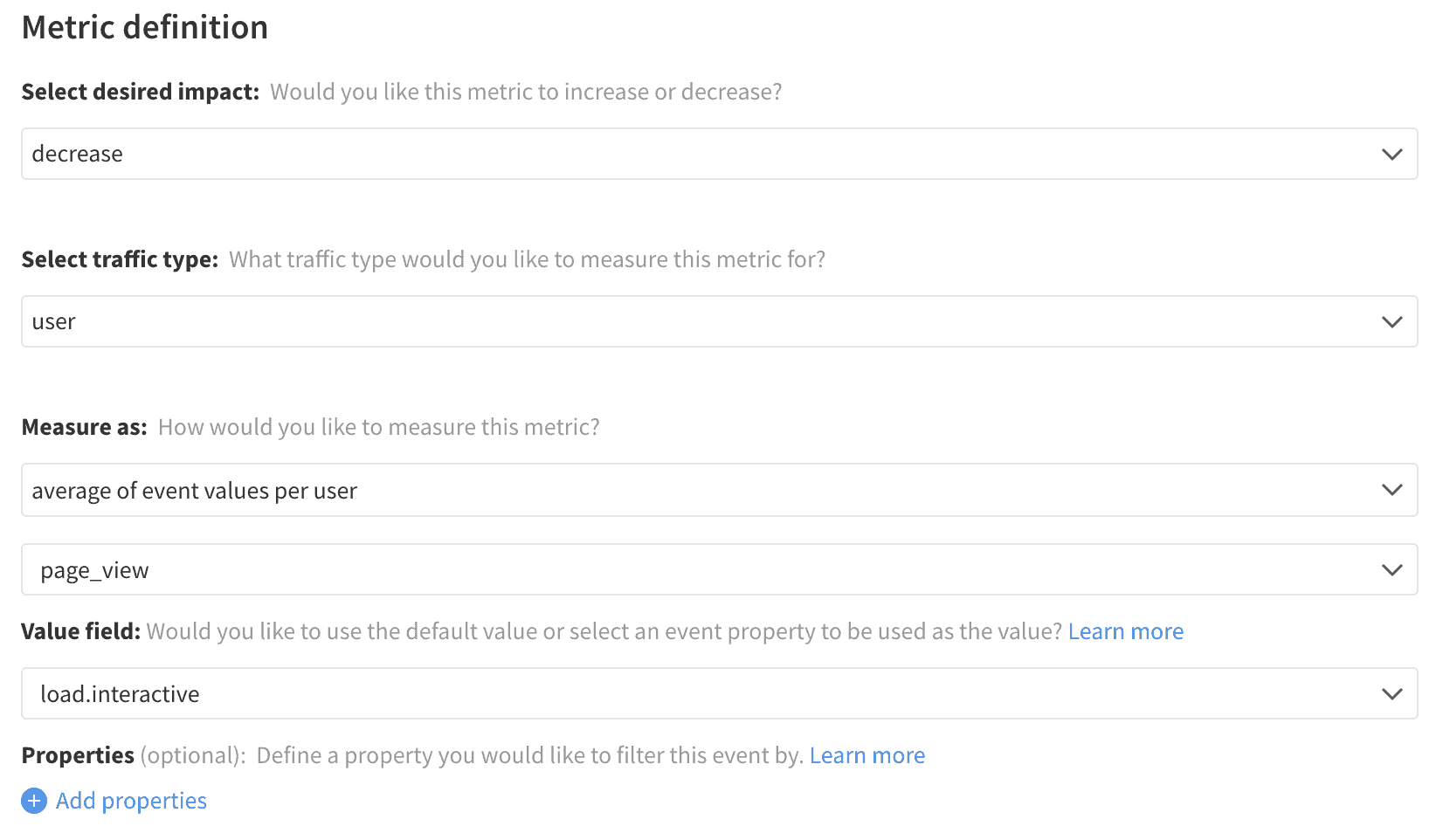Click the 'Select desired impact:' label
Image resolution: width=1443 pixels, height=840 pixels.
(141, 92)
